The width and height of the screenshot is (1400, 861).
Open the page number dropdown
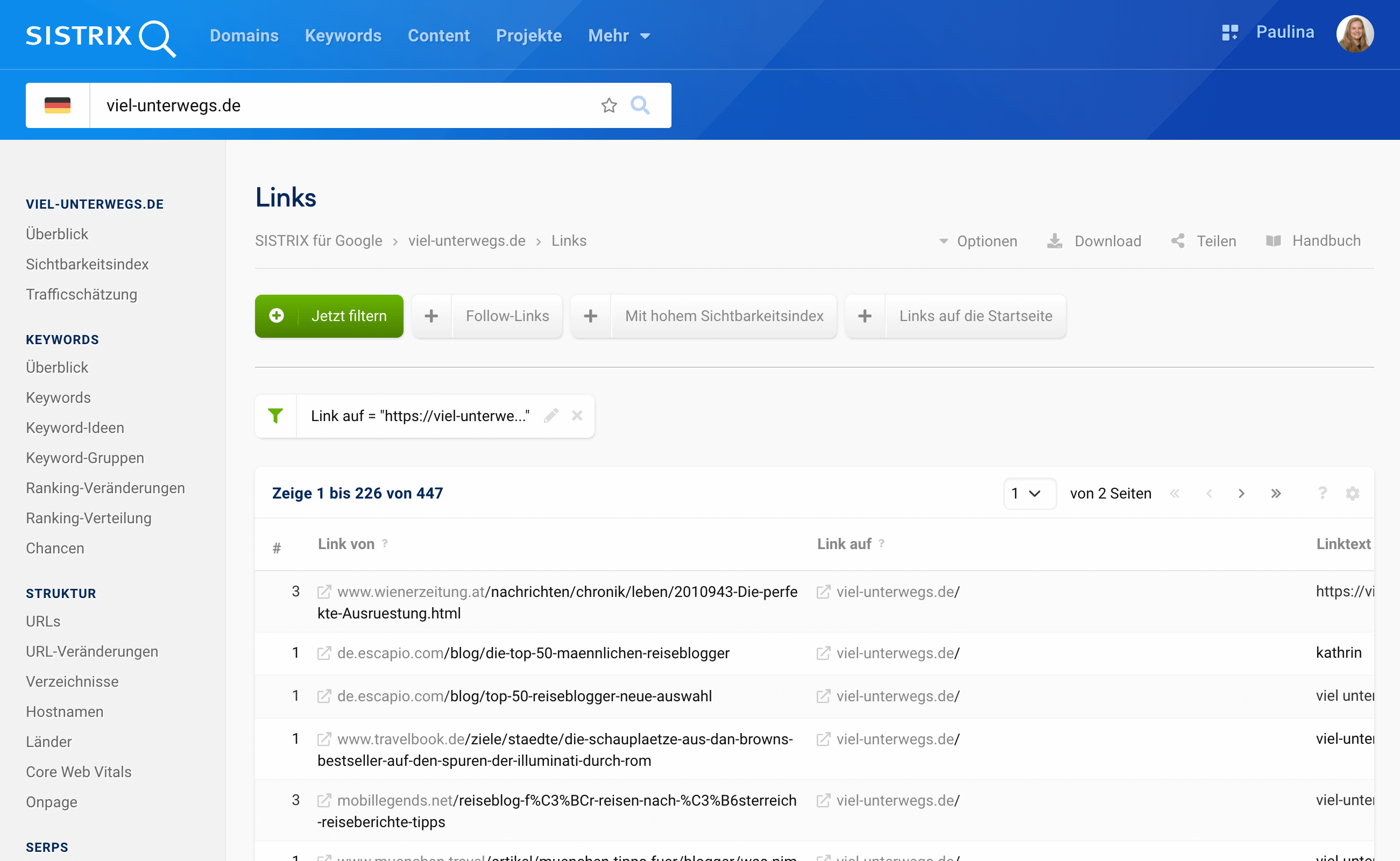[1029, 493]
